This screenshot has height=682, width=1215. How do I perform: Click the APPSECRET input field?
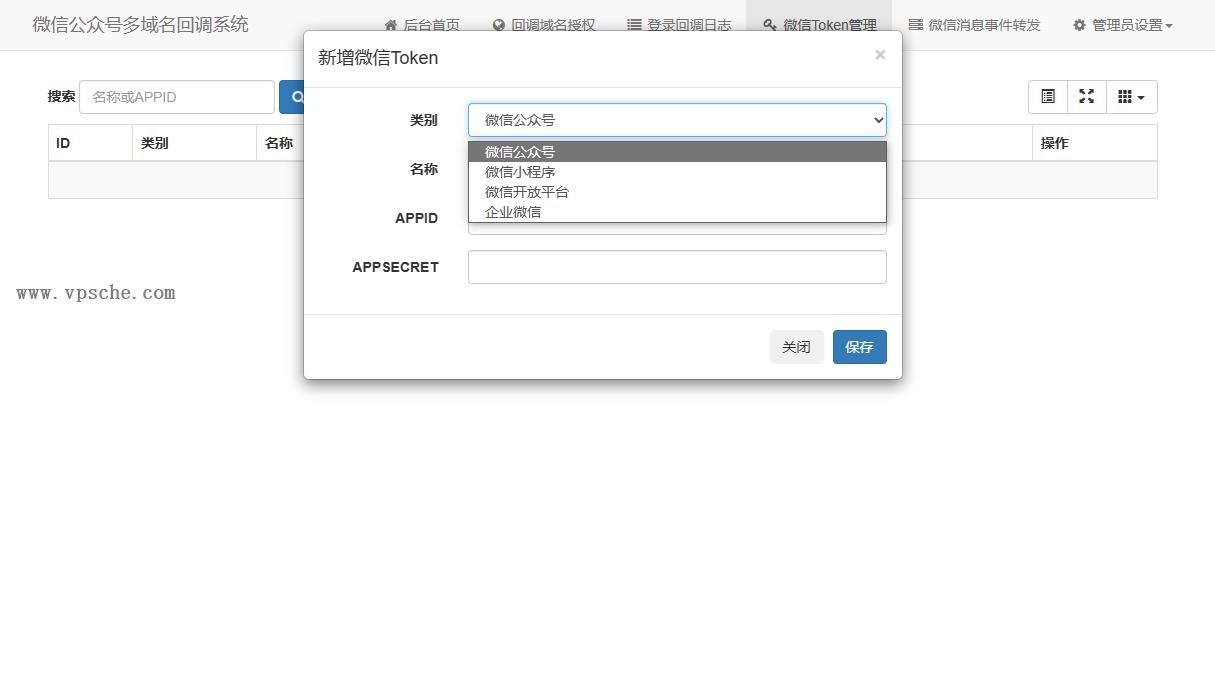pos(677,267)
